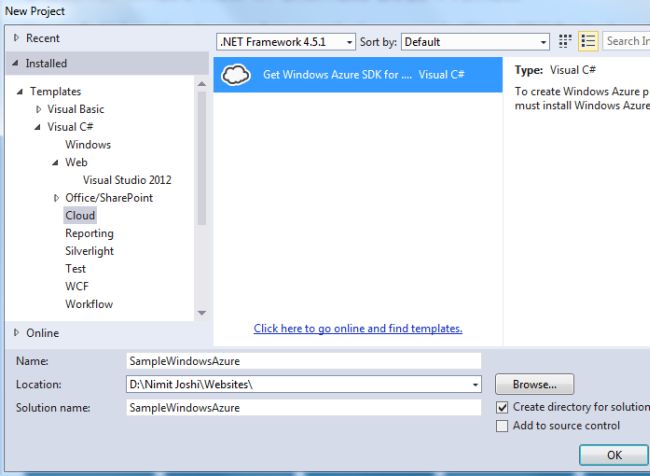Open the Location path dropdown arrow
Image resolution: width=650 pixels, height=476 pixels.
click(x=475, y=385)
